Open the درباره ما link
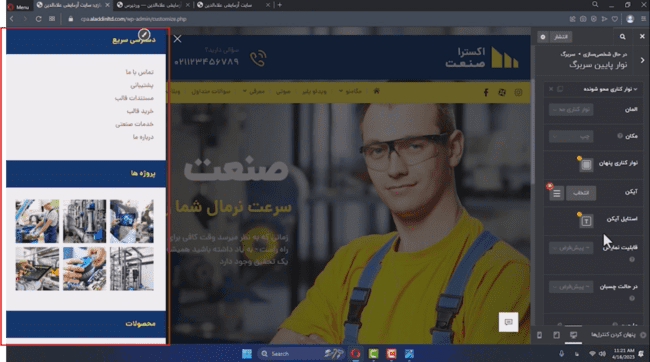This screenshot has height=362, width=650. [143, 136]
